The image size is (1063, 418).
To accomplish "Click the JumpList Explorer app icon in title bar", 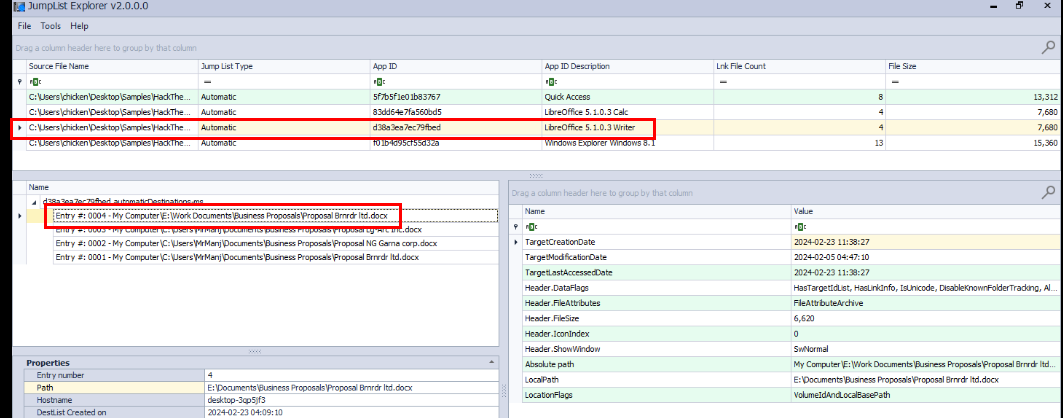I will point(20,6).
